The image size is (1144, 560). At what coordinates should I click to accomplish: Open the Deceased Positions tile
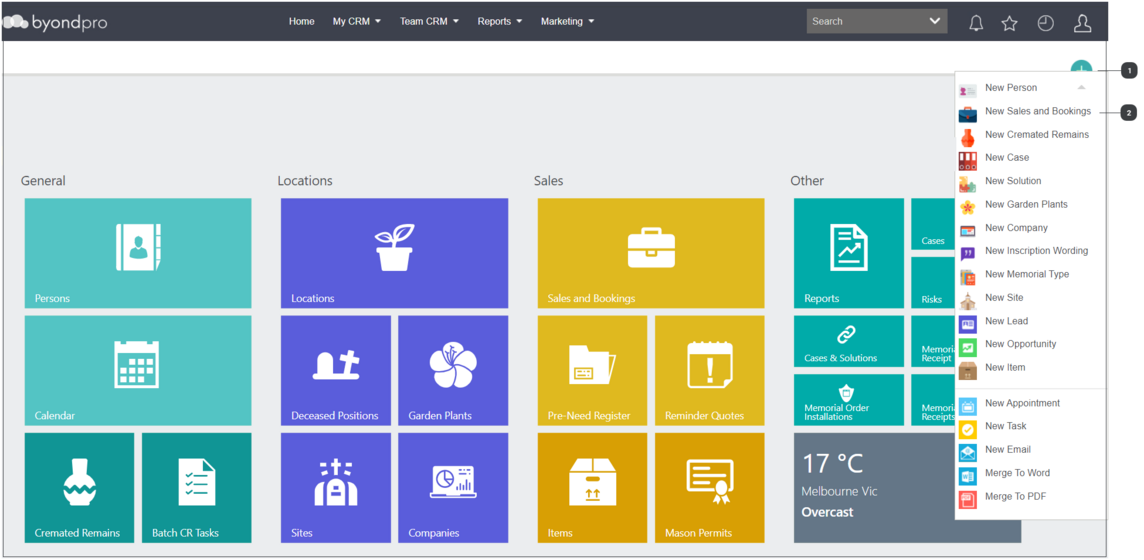click(336, 370)
